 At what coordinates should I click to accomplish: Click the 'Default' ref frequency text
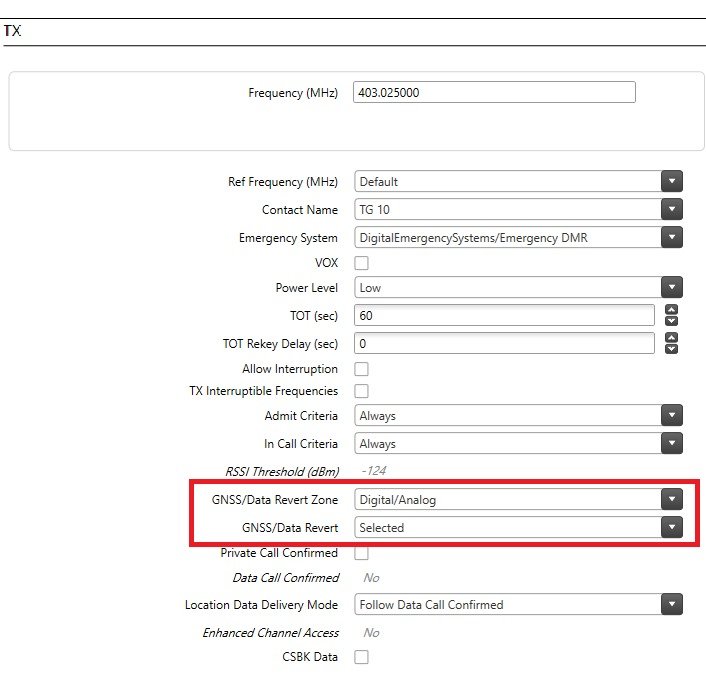(379, 182)
